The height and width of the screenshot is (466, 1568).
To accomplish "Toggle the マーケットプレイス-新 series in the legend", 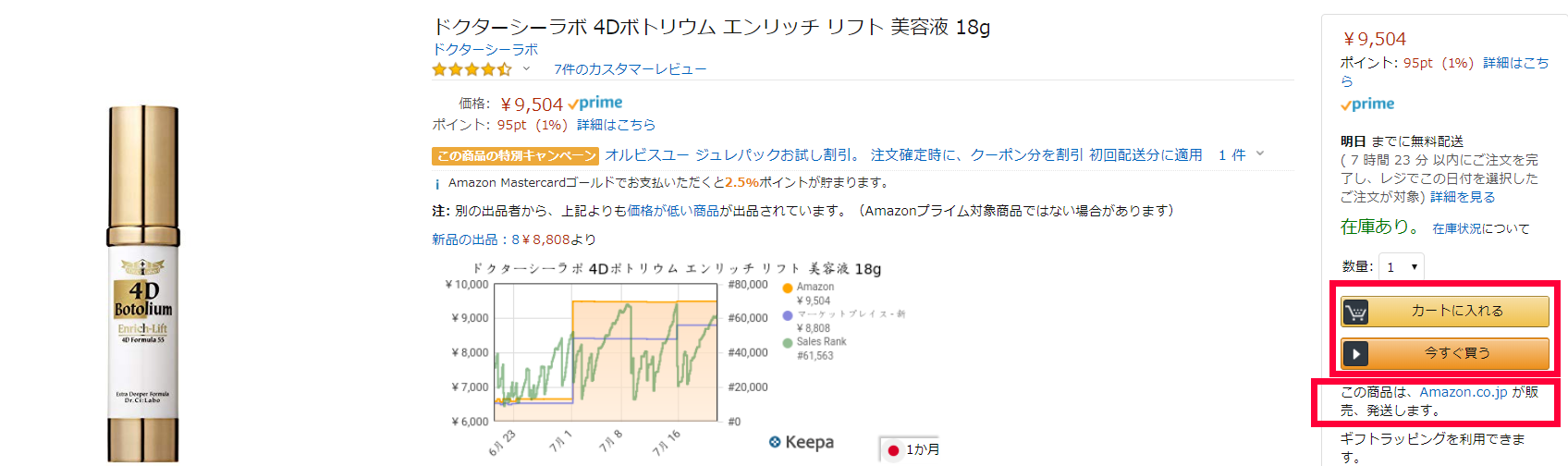I will [x=788, y=315].
